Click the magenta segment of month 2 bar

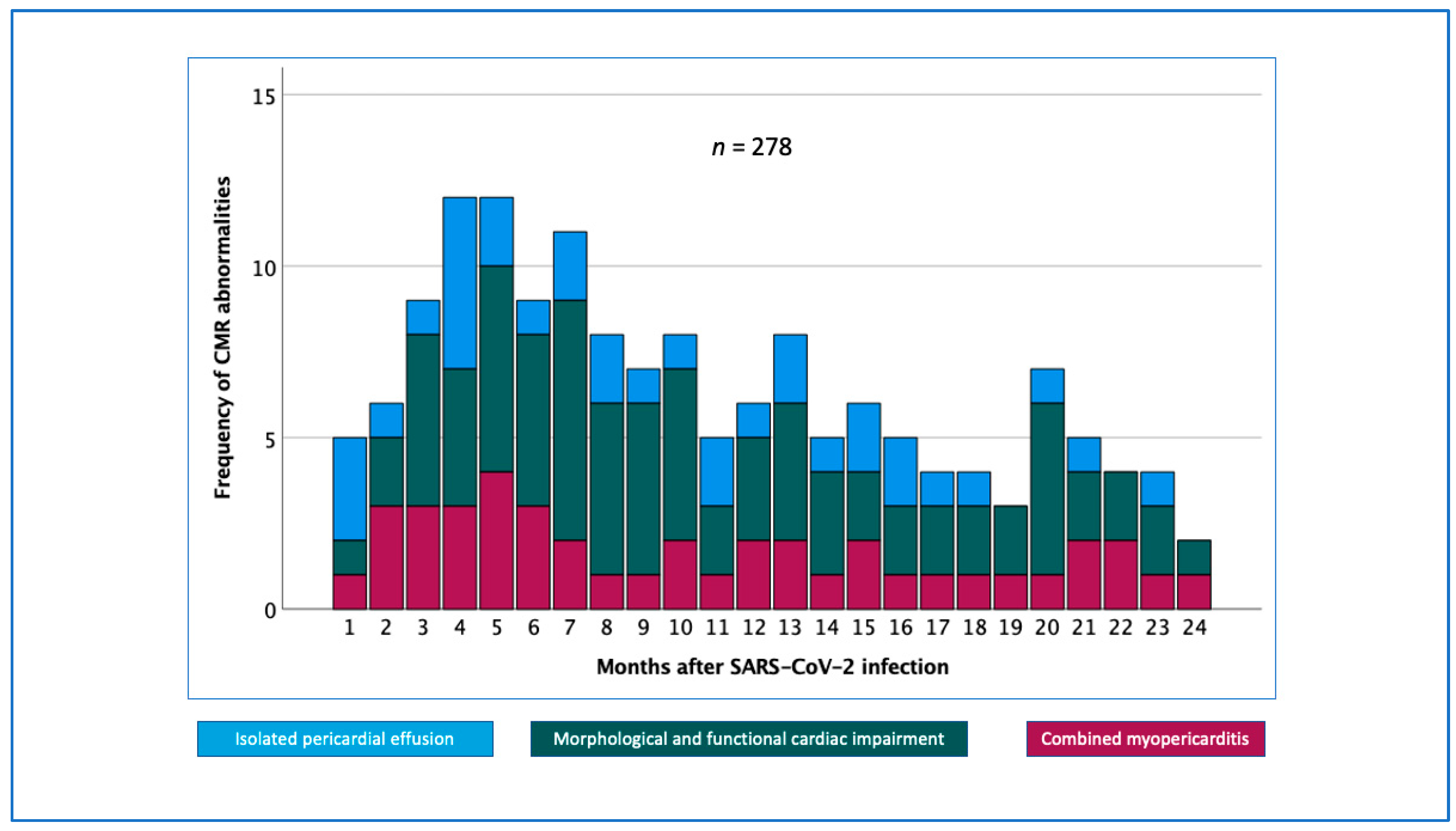tap(386, 557)
